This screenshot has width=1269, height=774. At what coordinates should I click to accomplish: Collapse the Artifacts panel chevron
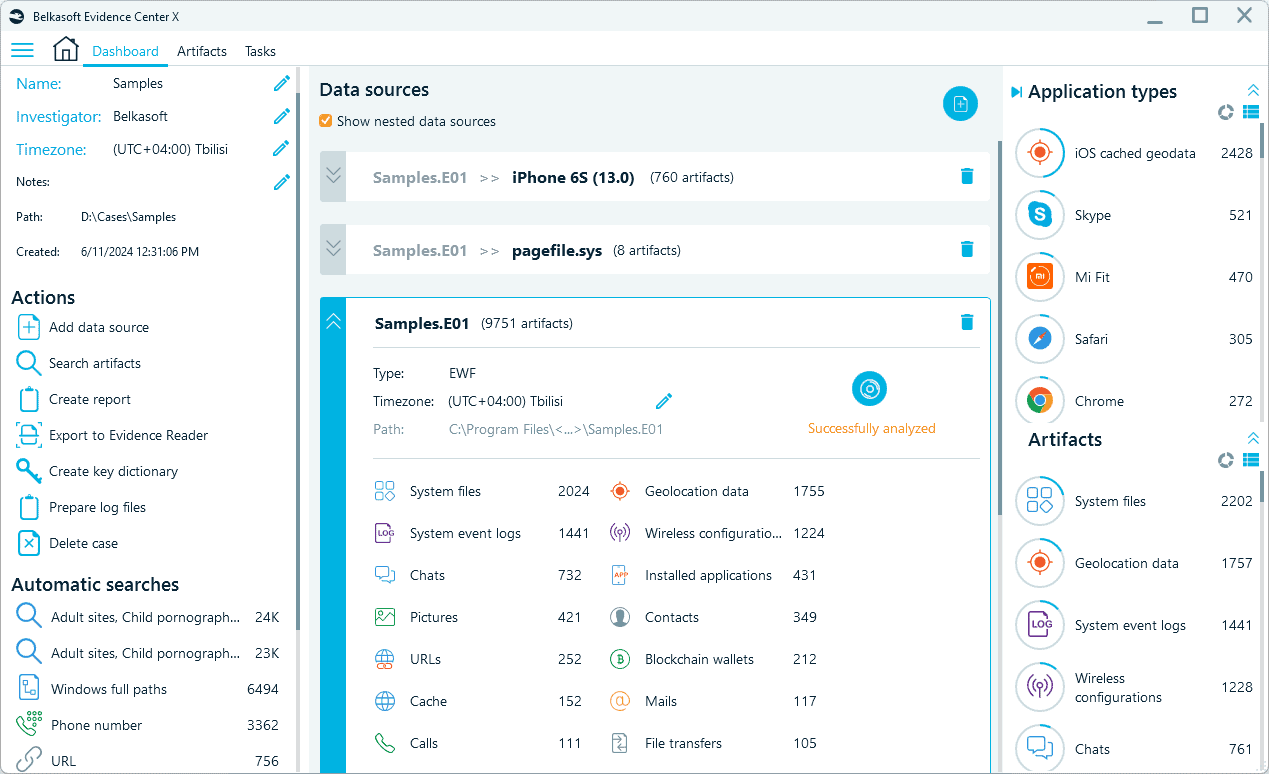1252,438
